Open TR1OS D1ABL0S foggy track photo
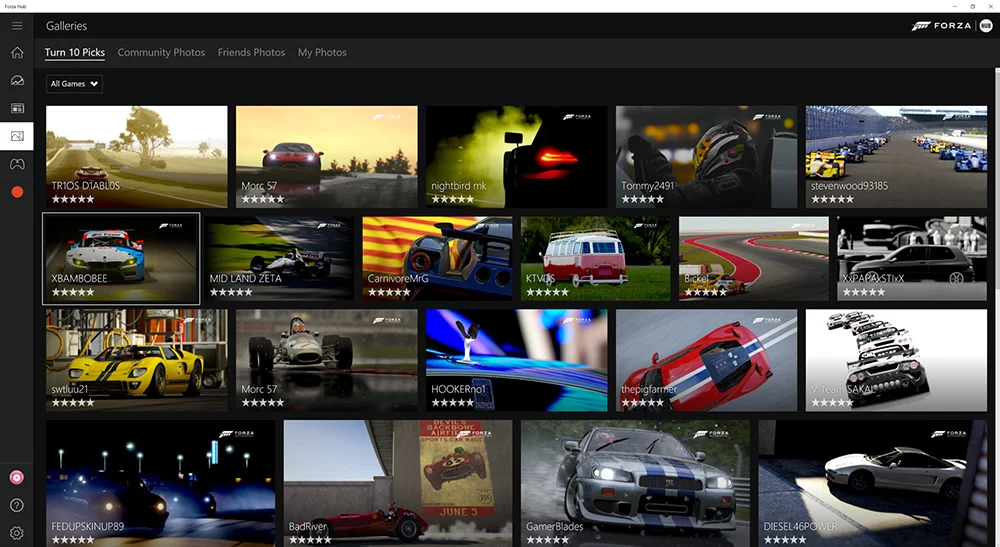The width and height of the screenshot is (1000, 547). [136, 157]
